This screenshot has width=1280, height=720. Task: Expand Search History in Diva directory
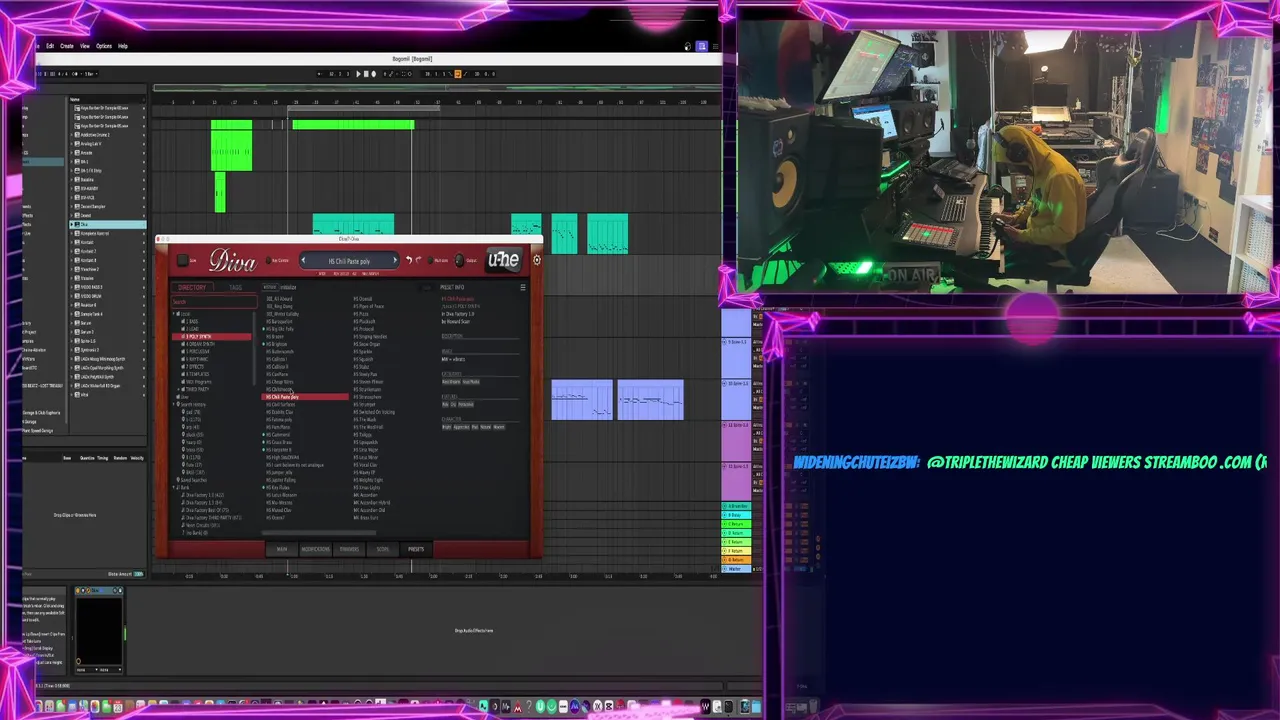(173, 405)
